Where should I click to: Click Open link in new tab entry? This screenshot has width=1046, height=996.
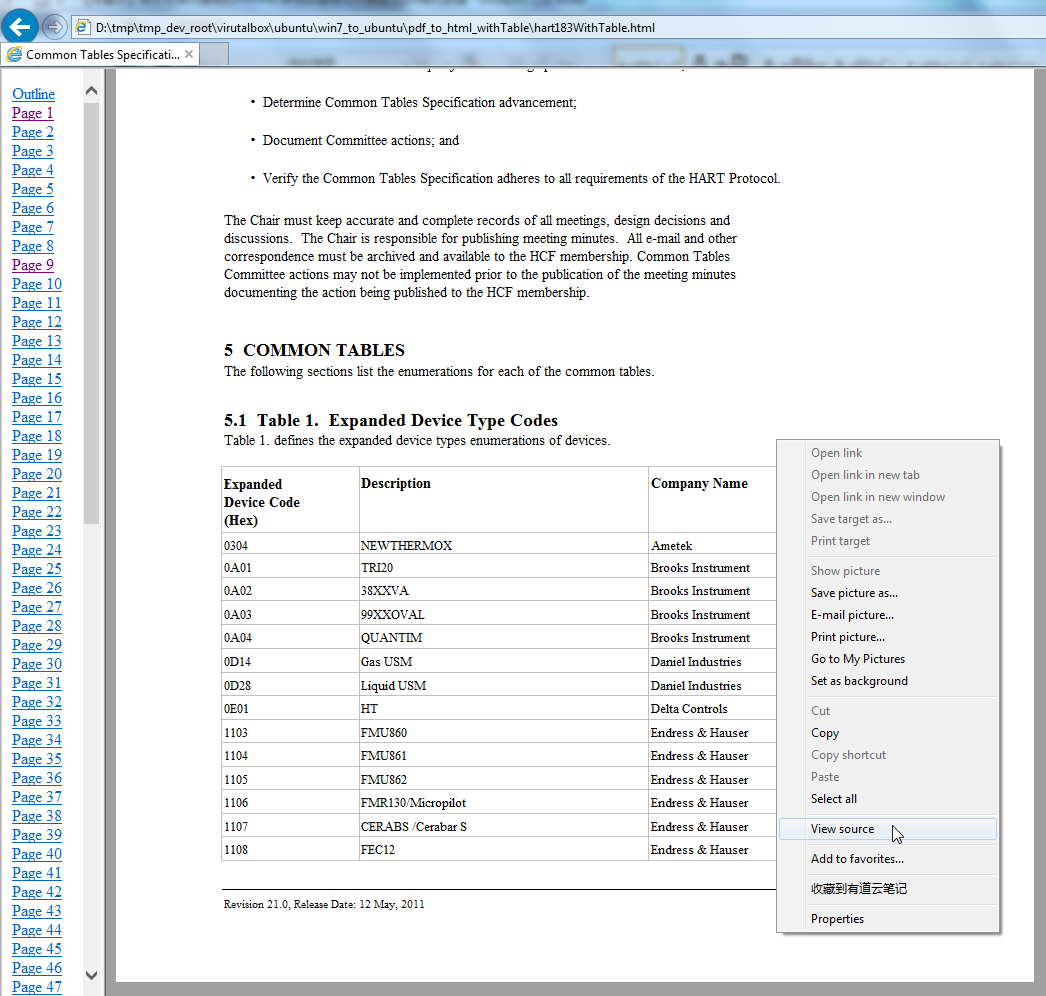pos(887,474)
